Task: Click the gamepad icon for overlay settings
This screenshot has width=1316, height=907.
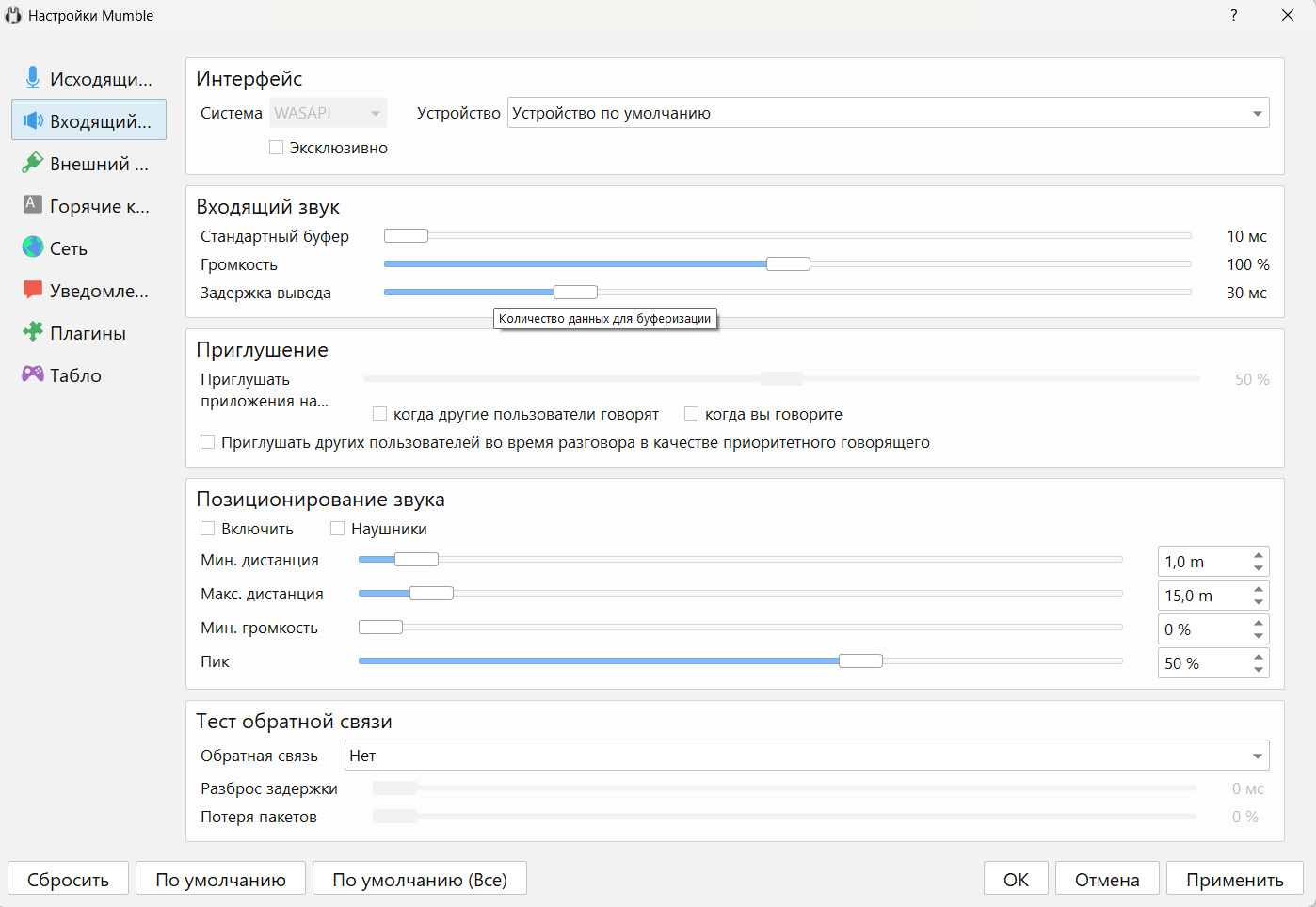Action: tap(33, 374)
